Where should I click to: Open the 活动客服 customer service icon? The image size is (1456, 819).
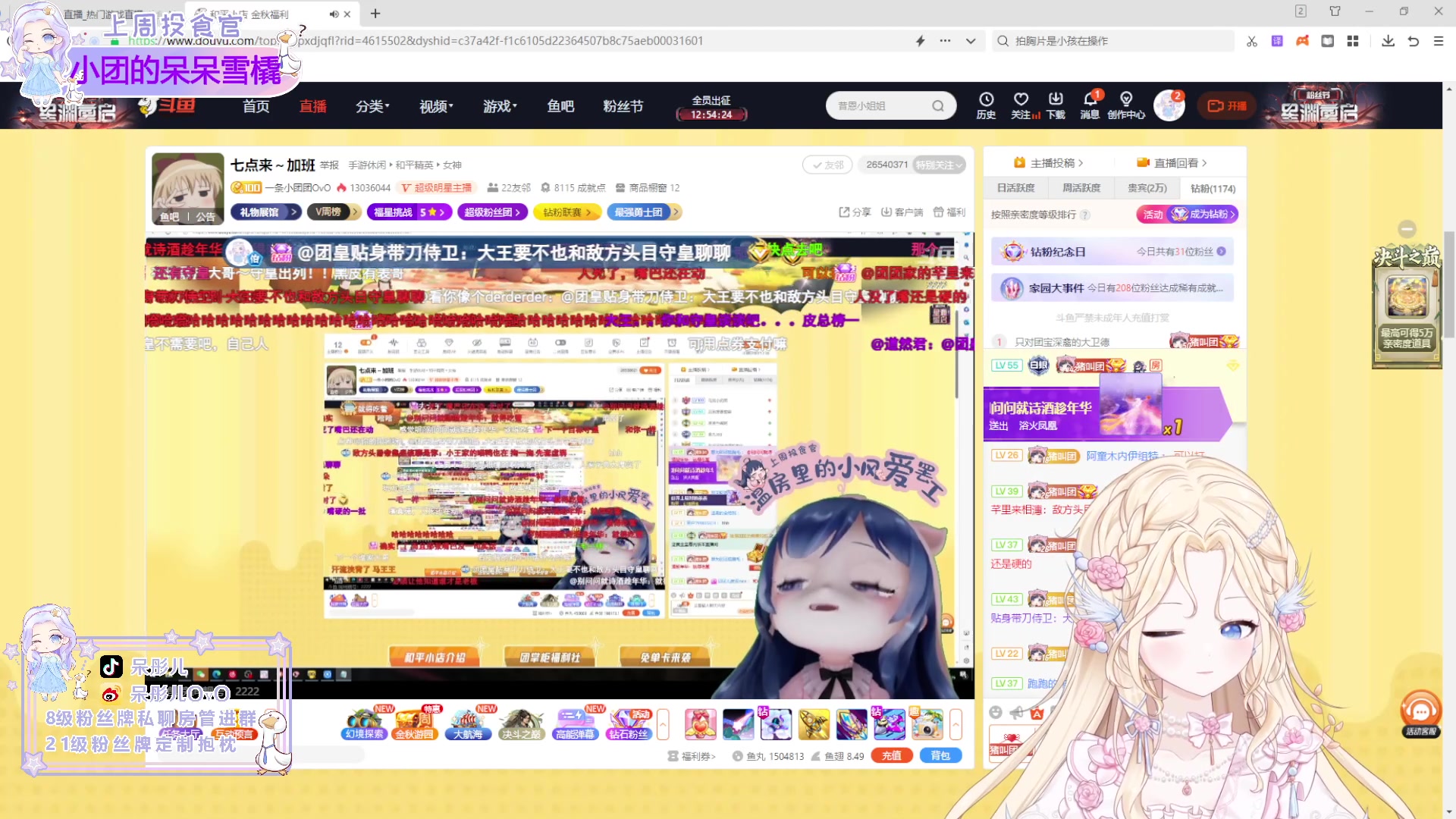click(x=1420, y=714)
